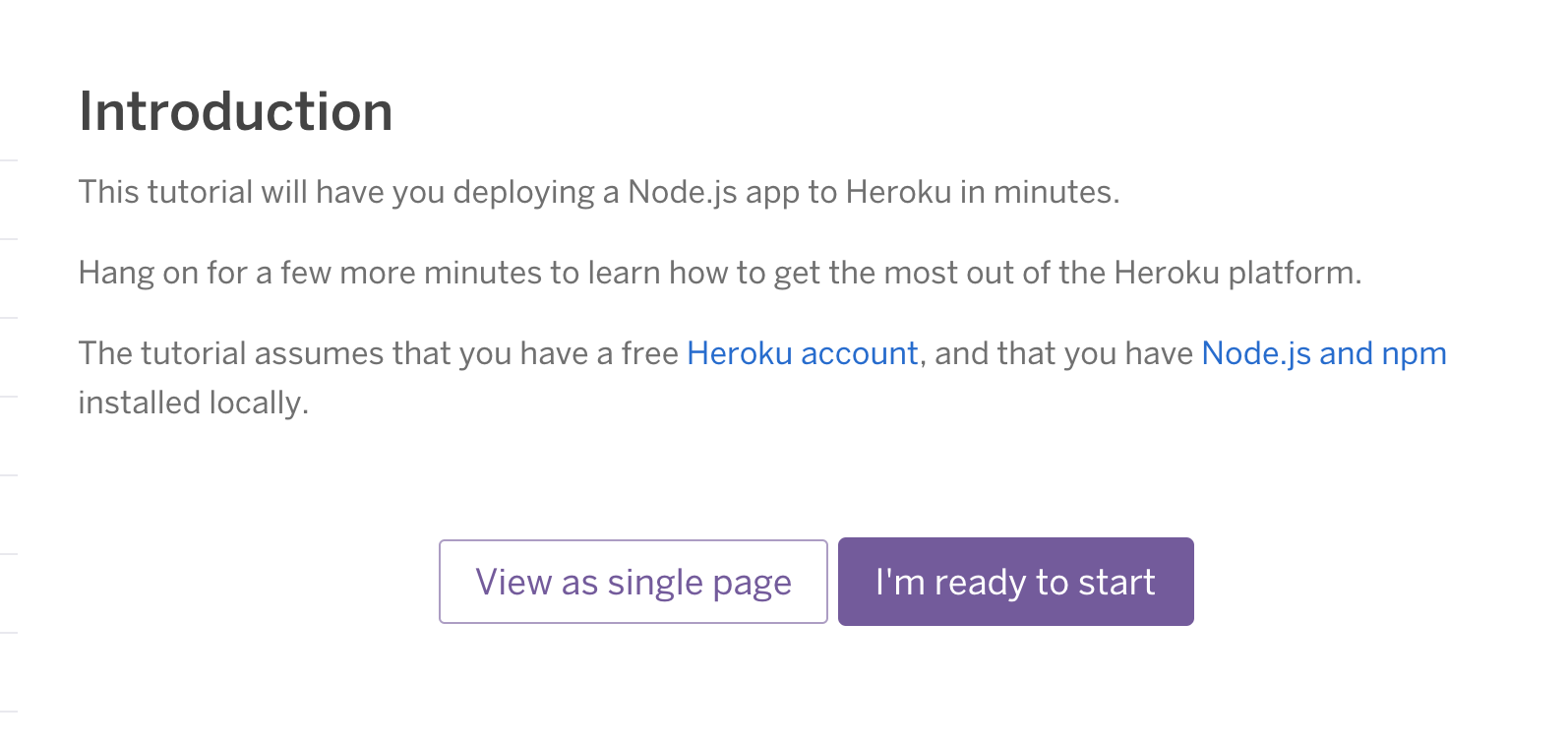The image size is (1568, 746).
Task: Click the word "deploying"
Action: [523, 192]
